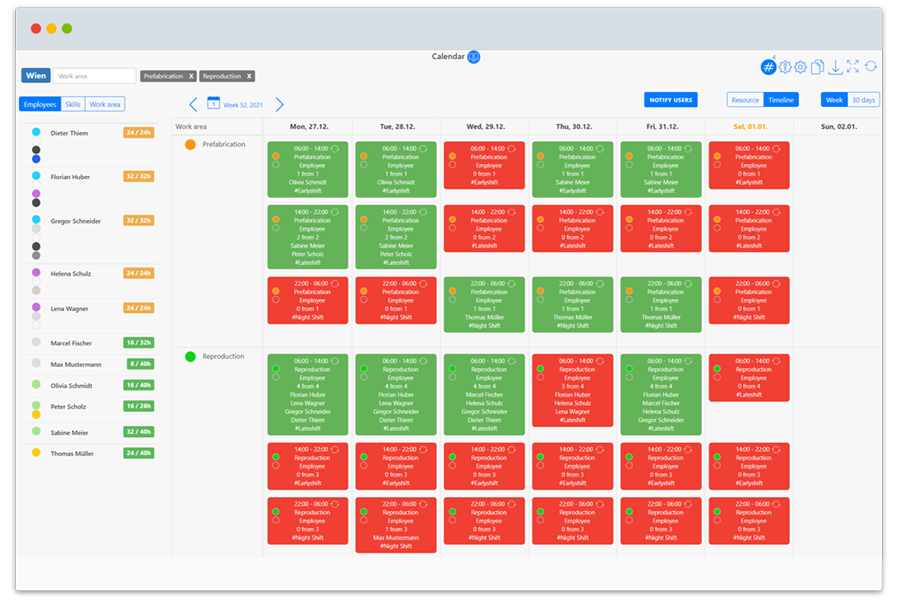This screenshot has height=600, width=900.
Task: Click the Wien location button
Action: [35, 75]
